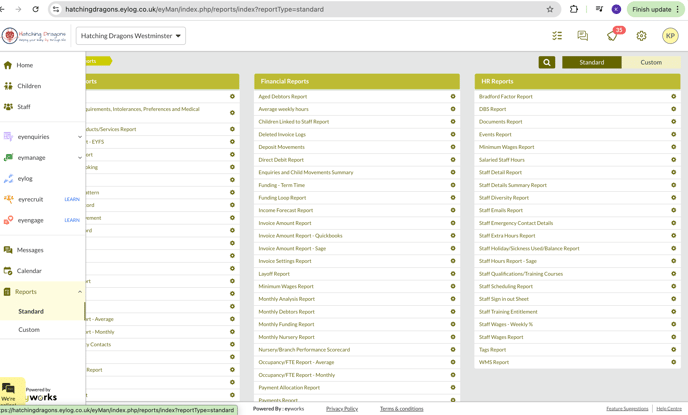Open the Terms & conditions footer link
This screenshot has height=415, width=688.
401,409
